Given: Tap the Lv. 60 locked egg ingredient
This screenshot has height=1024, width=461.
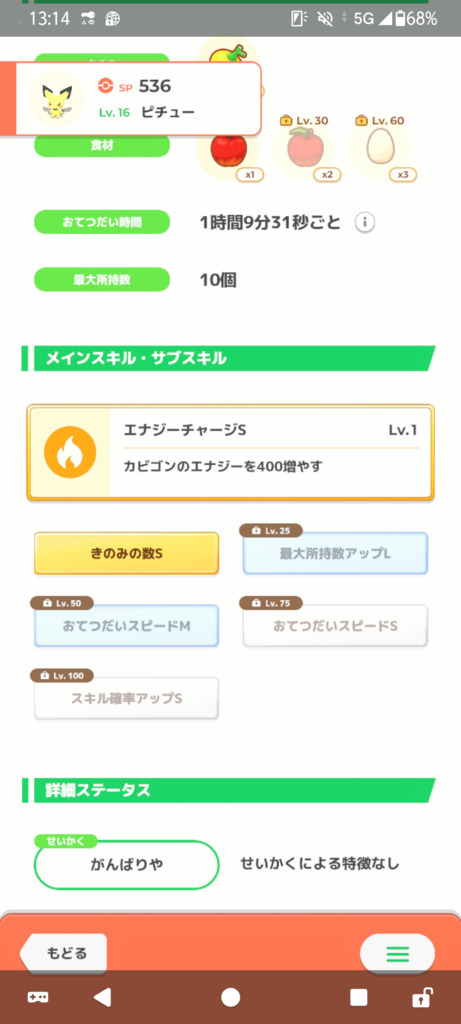Looking at the screenshot, I should pos(381,148).
